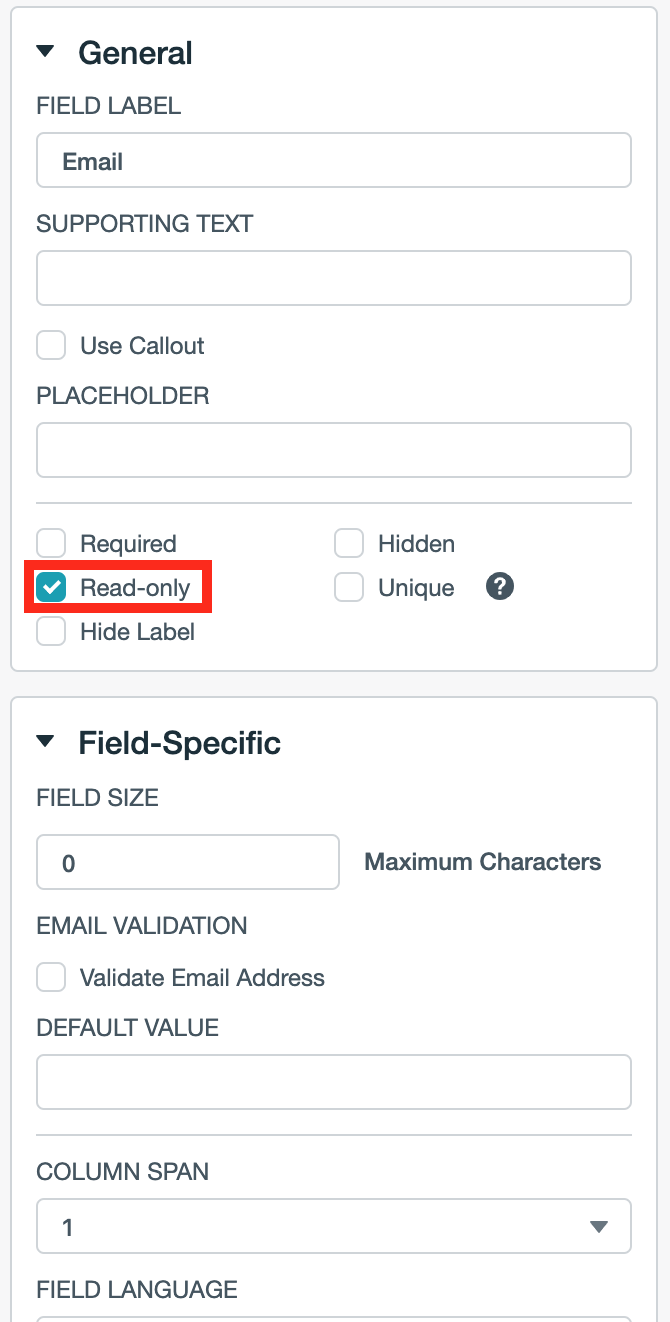
Task: Disable the Read-only checkbox
Action: [x=51, y=588]
